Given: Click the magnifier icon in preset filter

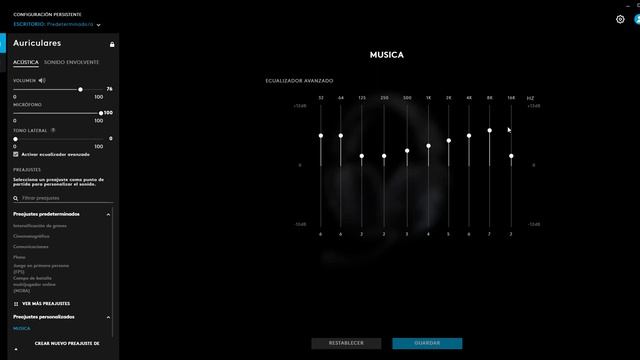Looking at the screenshot, I should (x=16, y=198).
